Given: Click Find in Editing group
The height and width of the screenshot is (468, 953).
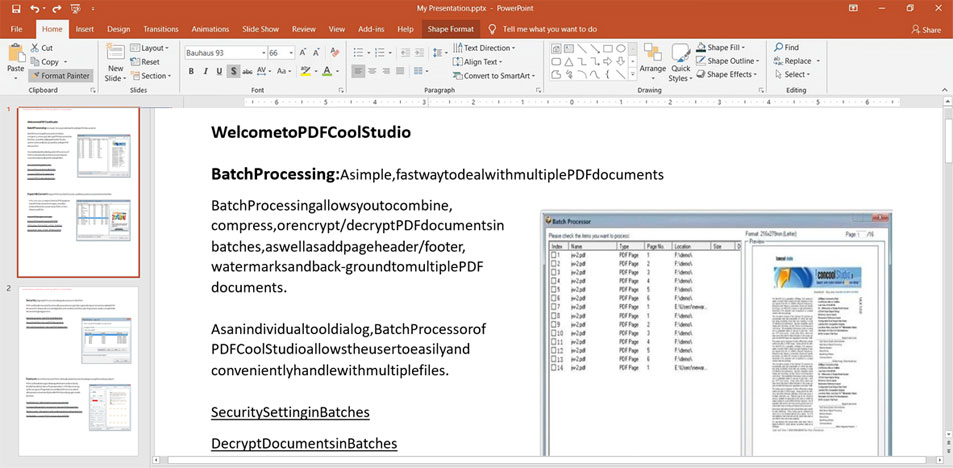Looking at the screenshot, I should 786,47.
